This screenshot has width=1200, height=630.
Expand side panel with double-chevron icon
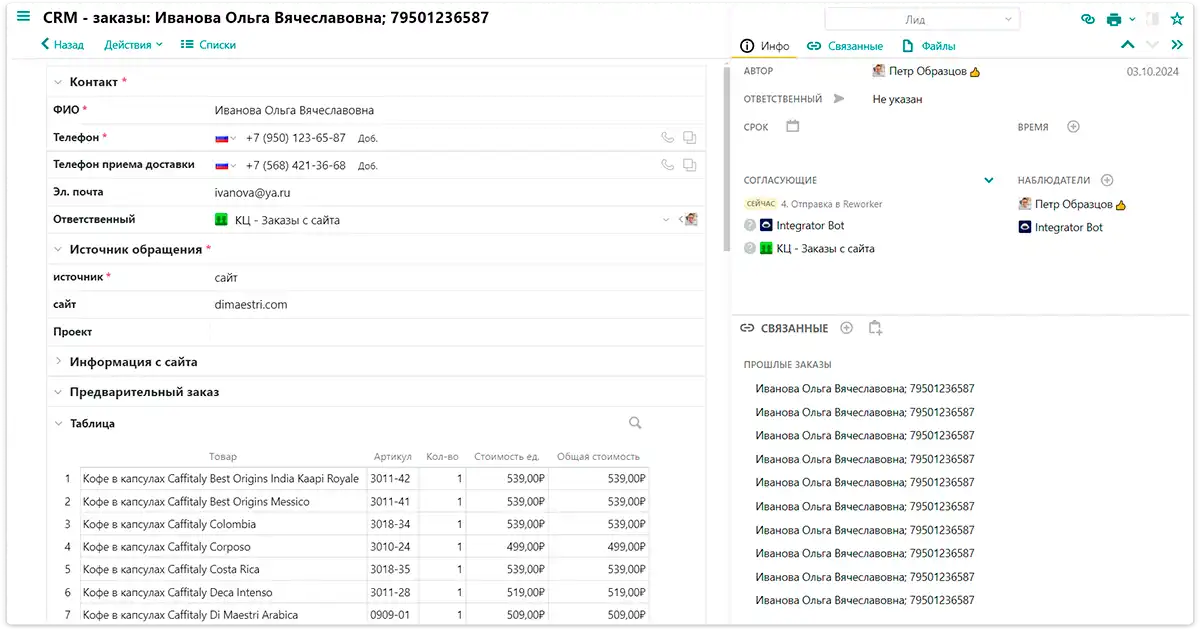(x=1176, y=45)
